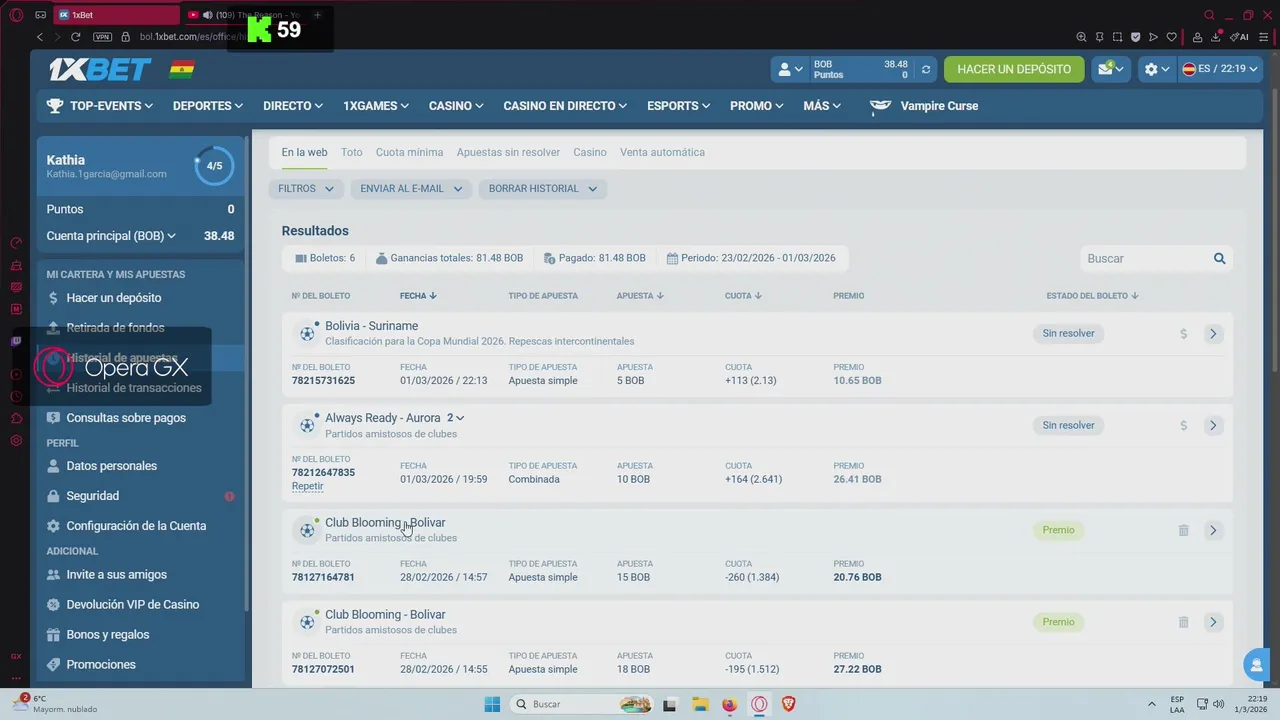Expand the DIRECTO menu
The image size is (1280, 720).
(x=293, y=106)
